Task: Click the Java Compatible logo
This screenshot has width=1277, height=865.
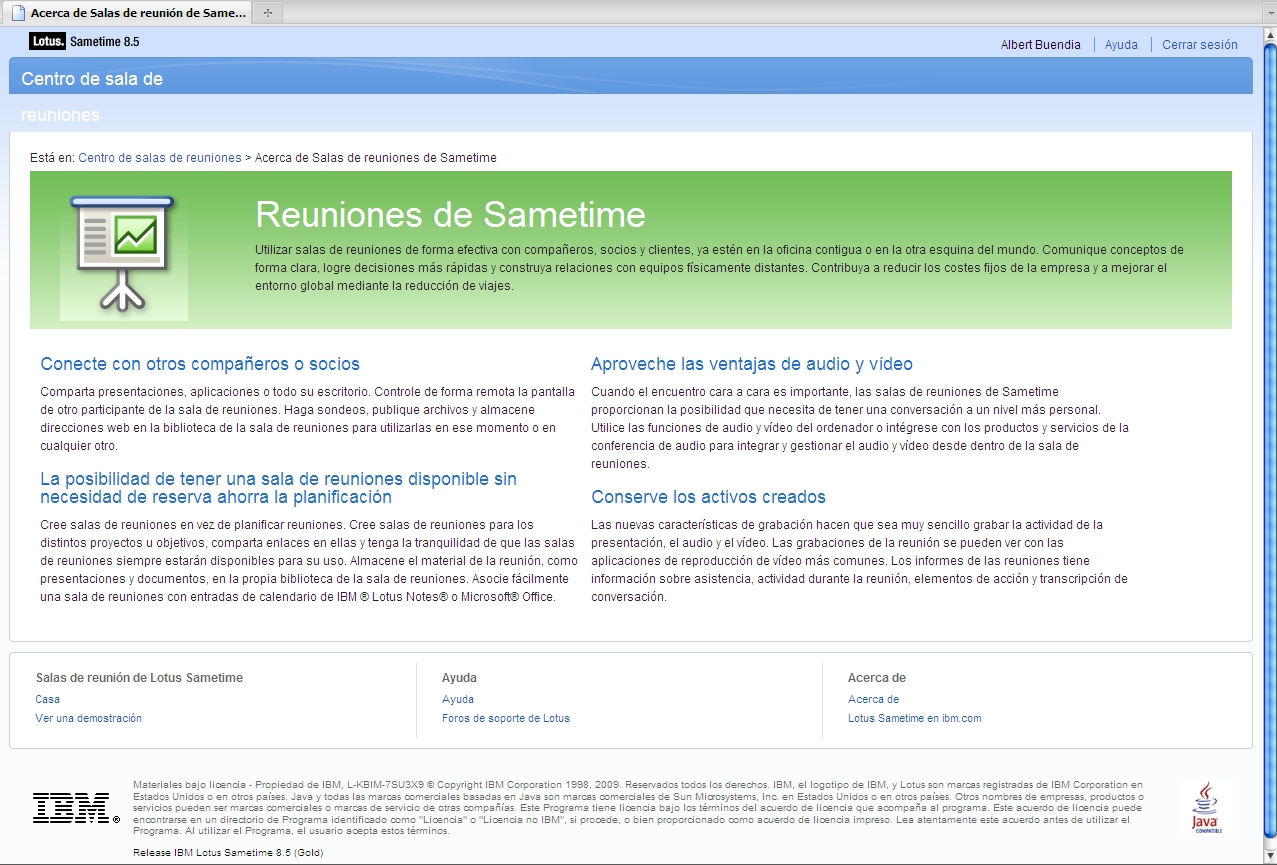Action: tap(1206, 808)
